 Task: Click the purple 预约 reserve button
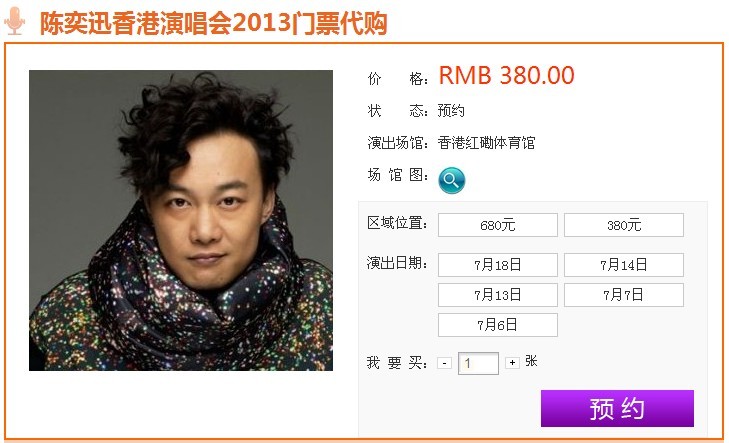[x=617, y=409]
